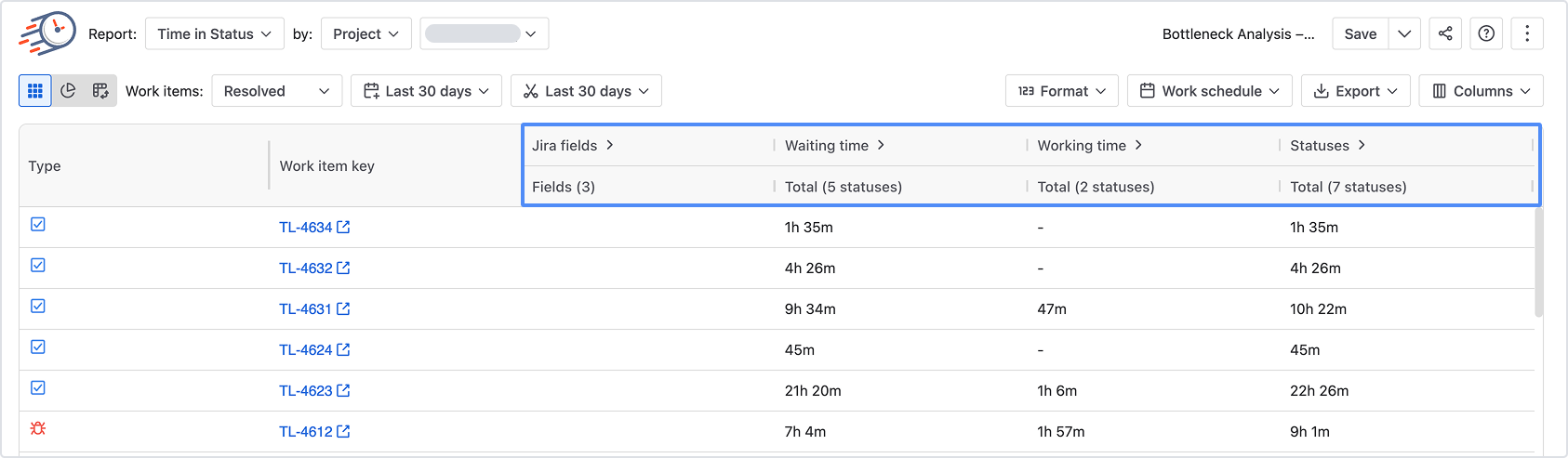
Task: Open work item TL-4624
Action: click(x=305, y=349)
